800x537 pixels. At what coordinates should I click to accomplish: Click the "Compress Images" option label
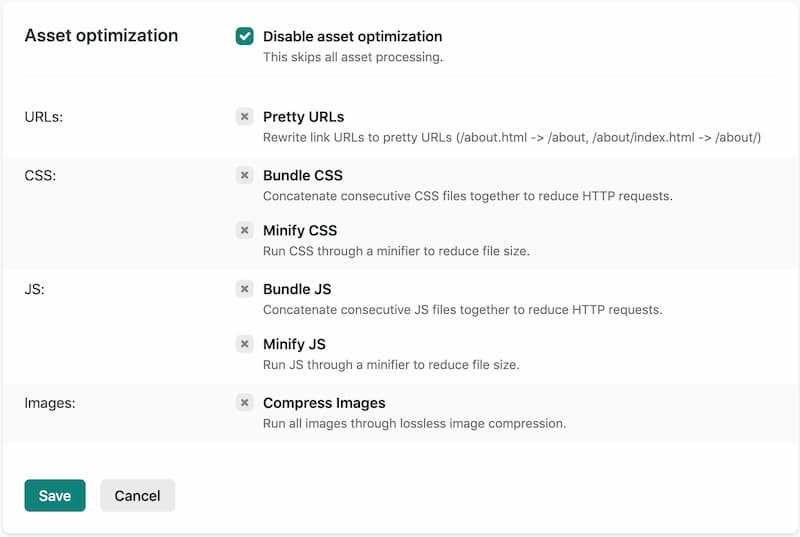click(324, 403)
